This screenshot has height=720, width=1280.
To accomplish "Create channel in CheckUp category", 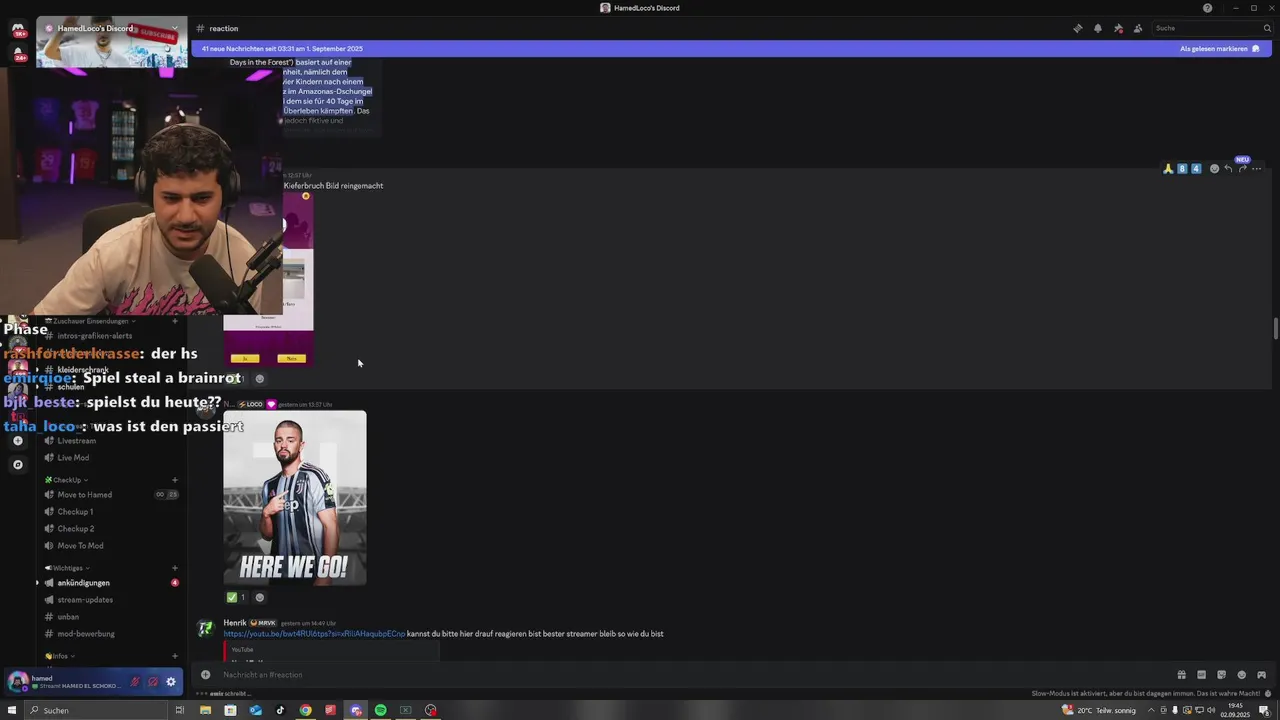I will tap(175, 480).
